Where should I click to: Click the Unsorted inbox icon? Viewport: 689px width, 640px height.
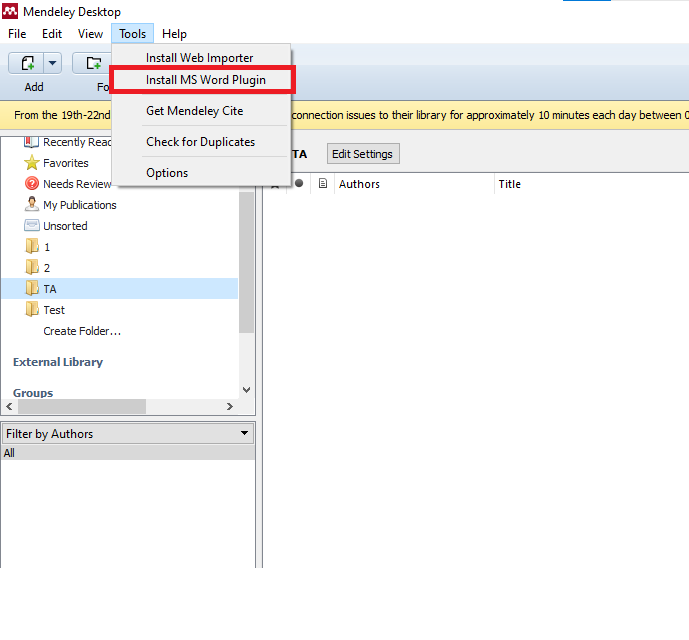coord(32,225)
